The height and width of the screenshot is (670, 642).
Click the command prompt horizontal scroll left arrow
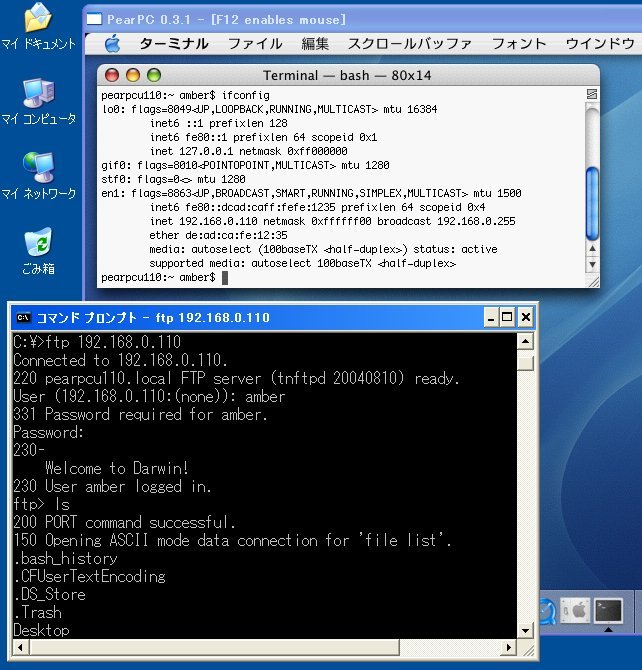(21, 647)
